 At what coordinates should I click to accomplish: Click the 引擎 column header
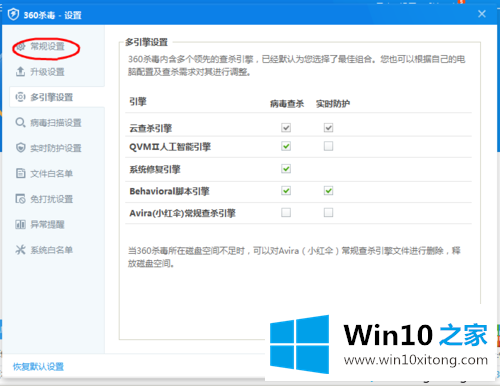138,101
